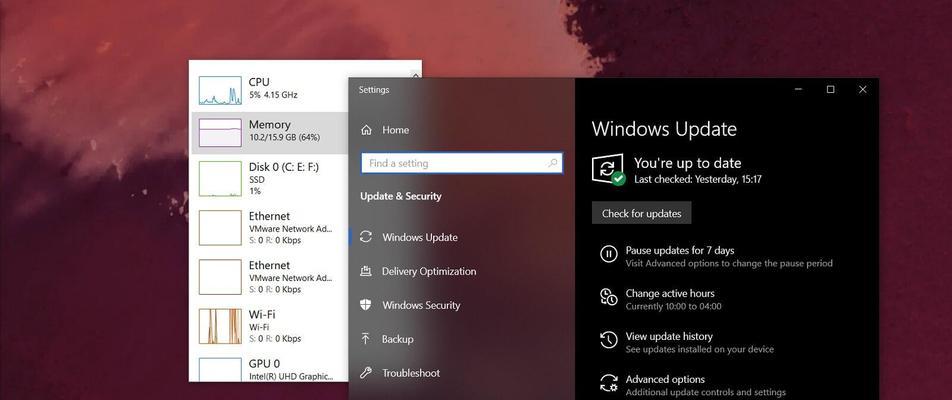Select the CPU entry label in Task Manager

259,82
